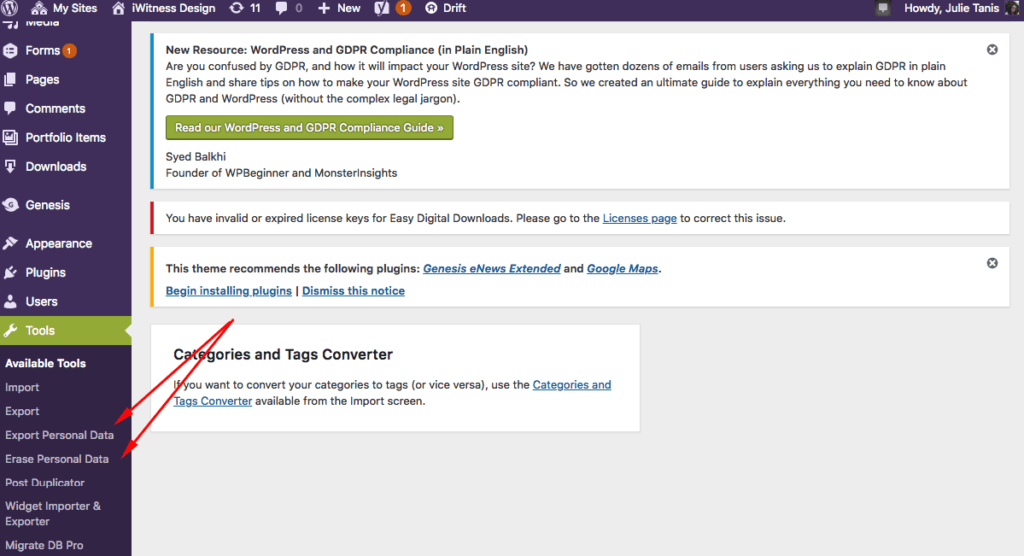Click Begin installing plugins link
The image size is (1024, 556).
click(229, 291)
